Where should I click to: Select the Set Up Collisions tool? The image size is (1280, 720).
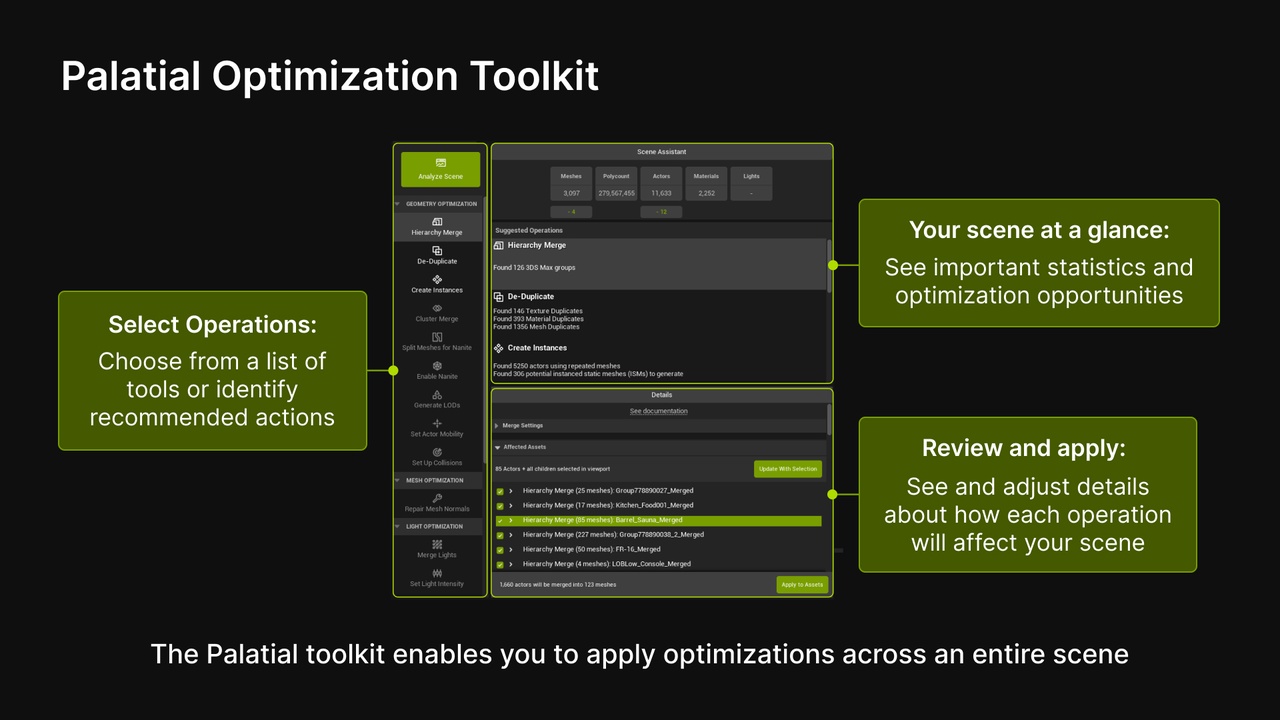[x=437, y=457]
